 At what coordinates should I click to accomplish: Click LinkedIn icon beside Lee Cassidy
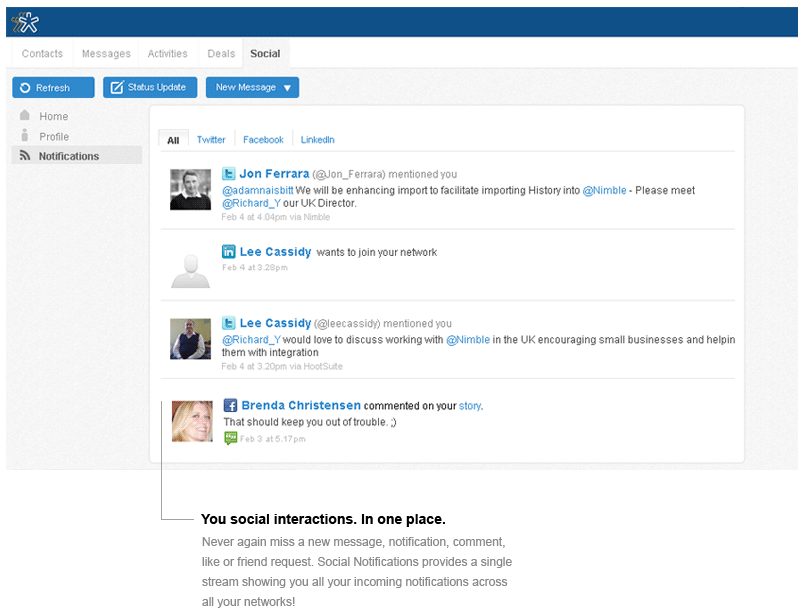[x=229, y=252]
